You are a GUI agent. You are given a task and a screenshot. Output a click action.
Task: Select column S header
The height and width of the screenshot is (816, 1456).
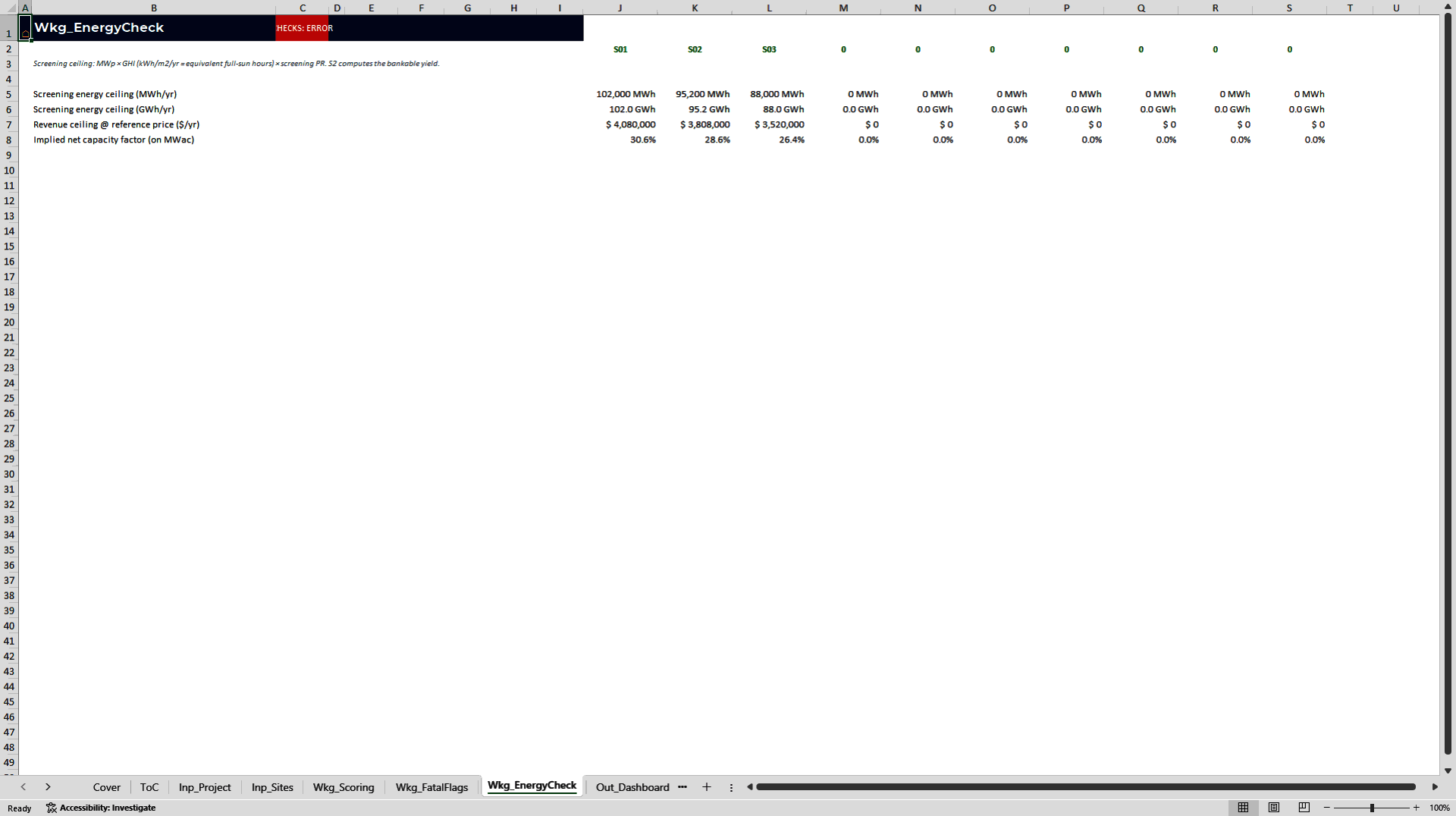click(1289, 8)
